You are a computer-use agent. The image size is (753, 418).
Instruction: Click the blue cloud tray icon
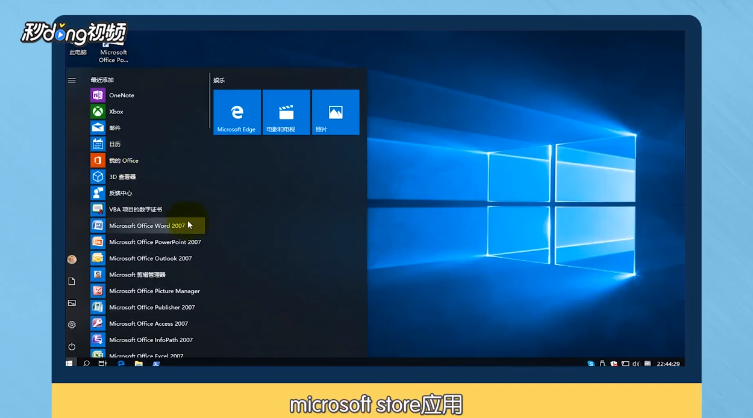click(x=591, y=364)
